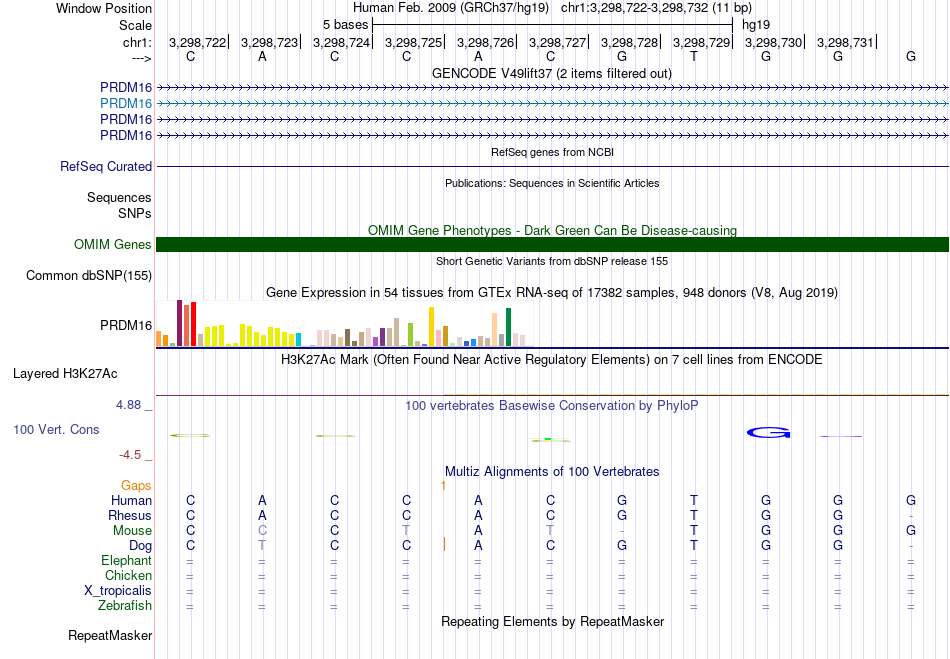Click the Common dbSNP(155) track label
Screen dimensions: 950x659
coord(89,276)
